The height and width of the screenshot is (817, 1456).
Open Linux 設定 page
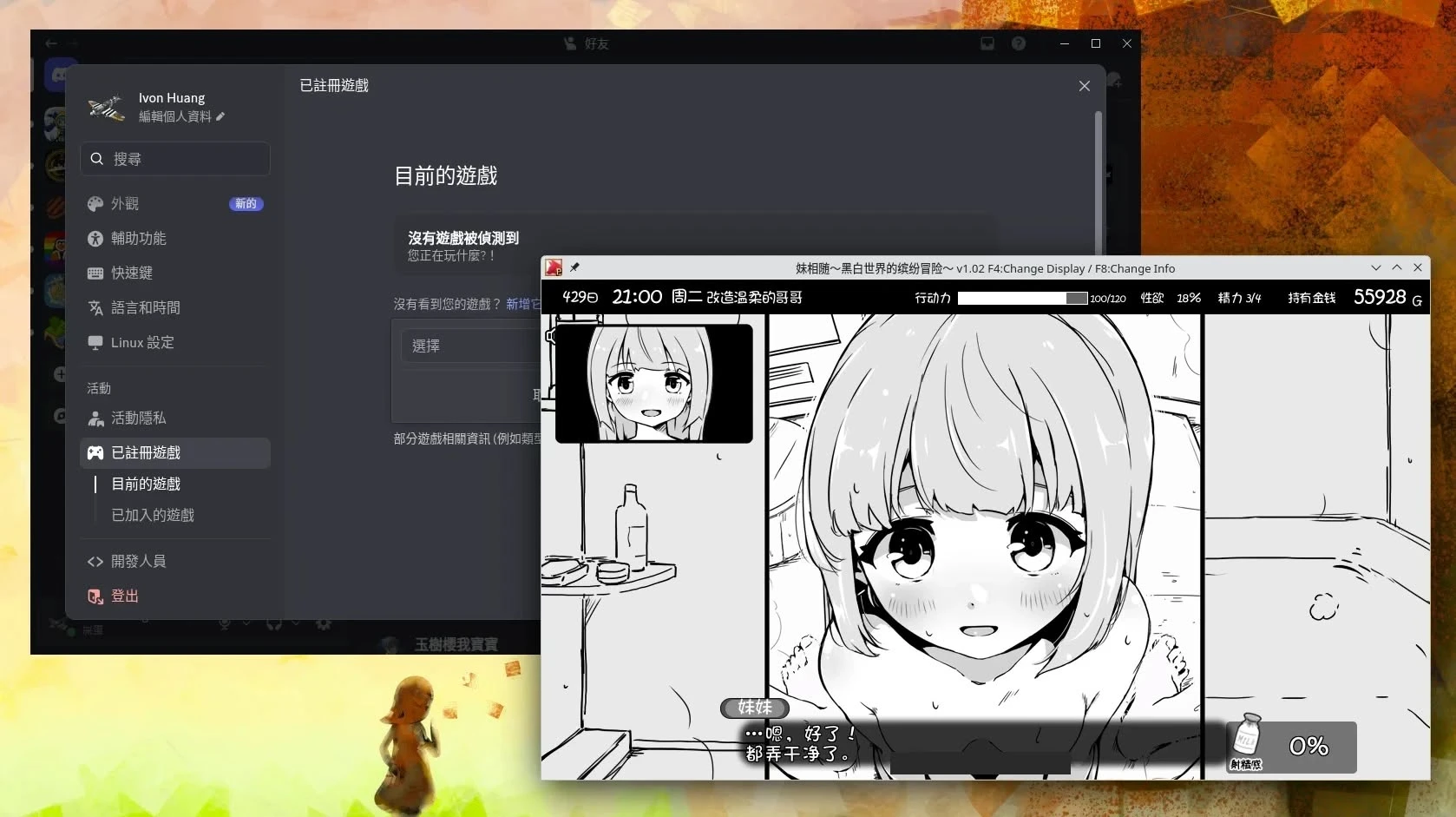coord(174,342)
